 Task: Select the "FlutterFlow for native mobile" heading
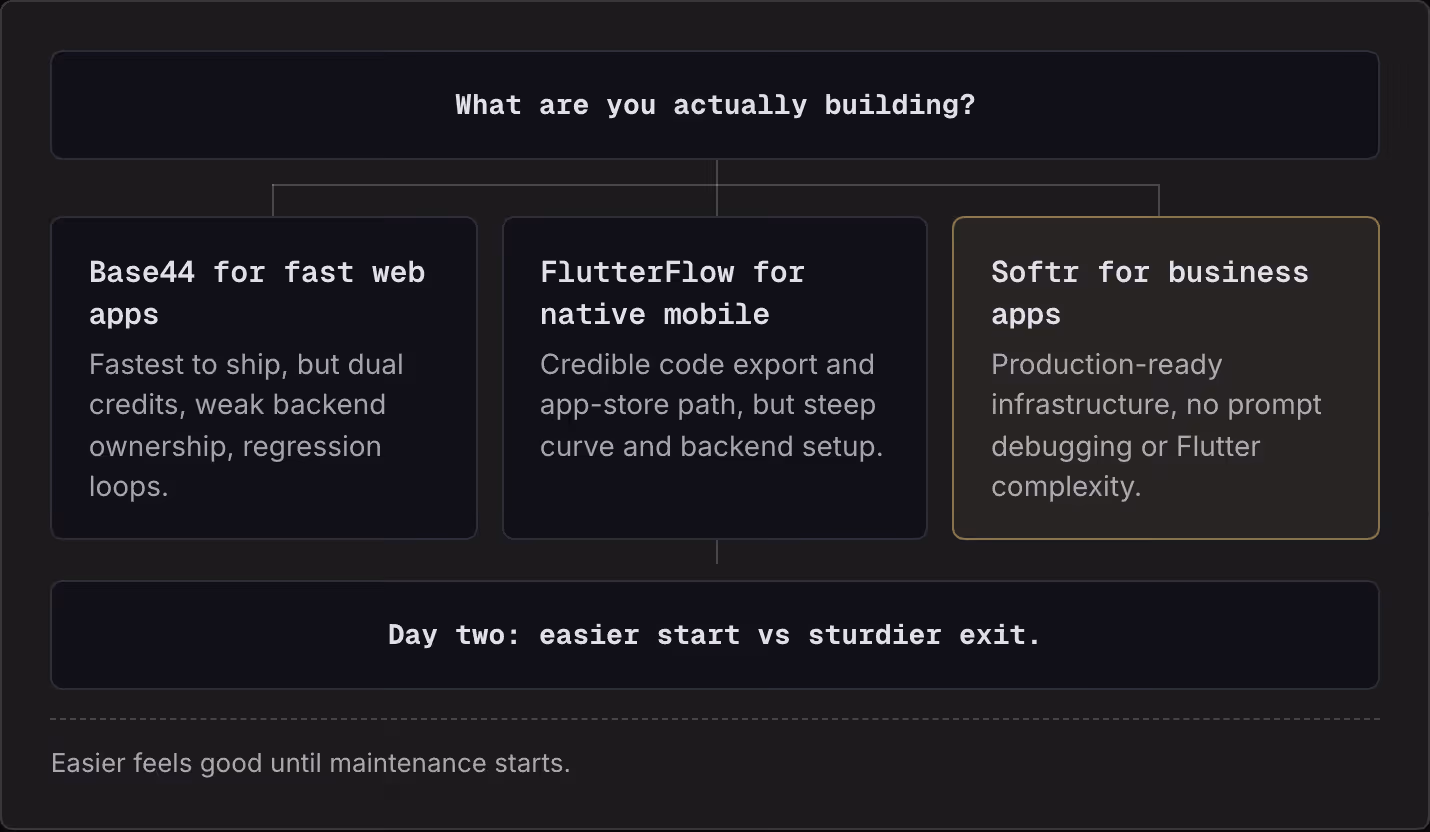[x=672, y=293]
